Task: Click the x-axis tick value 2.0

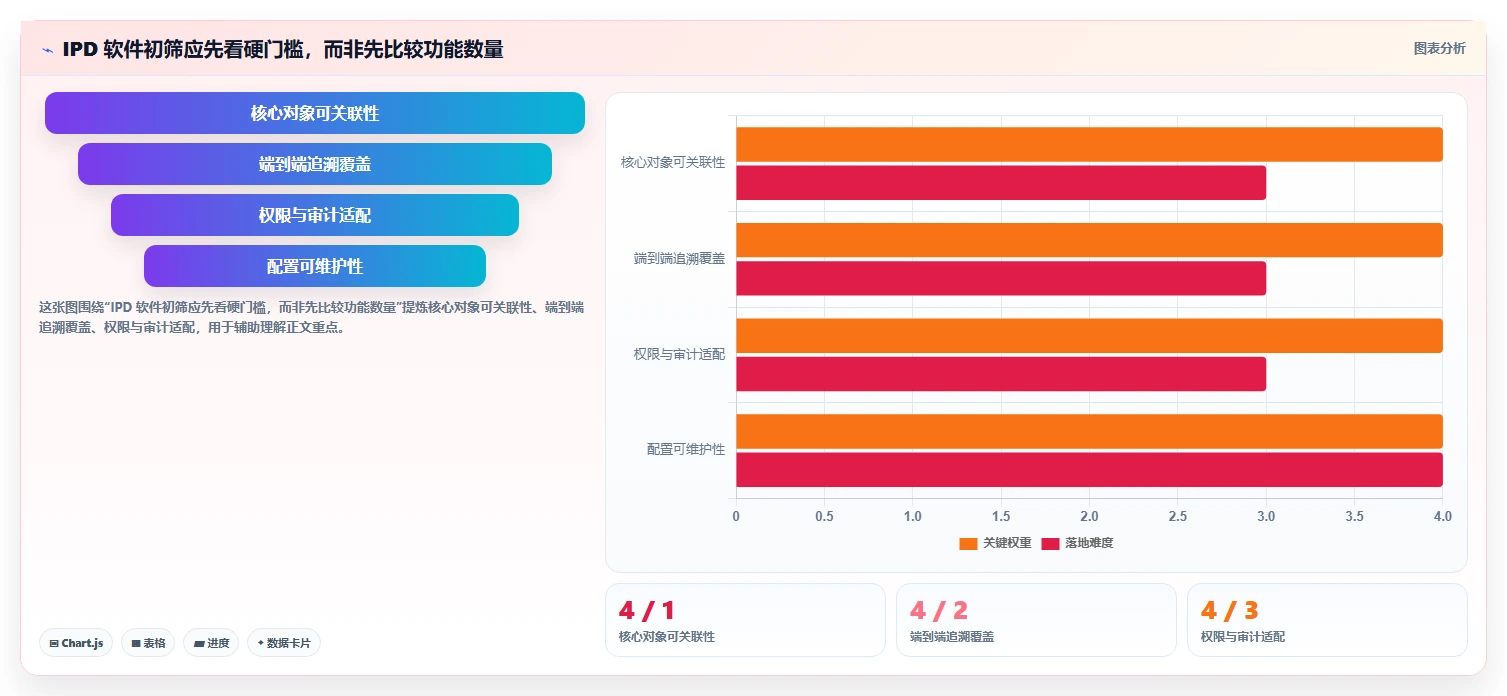Action: click(1089, 516)
